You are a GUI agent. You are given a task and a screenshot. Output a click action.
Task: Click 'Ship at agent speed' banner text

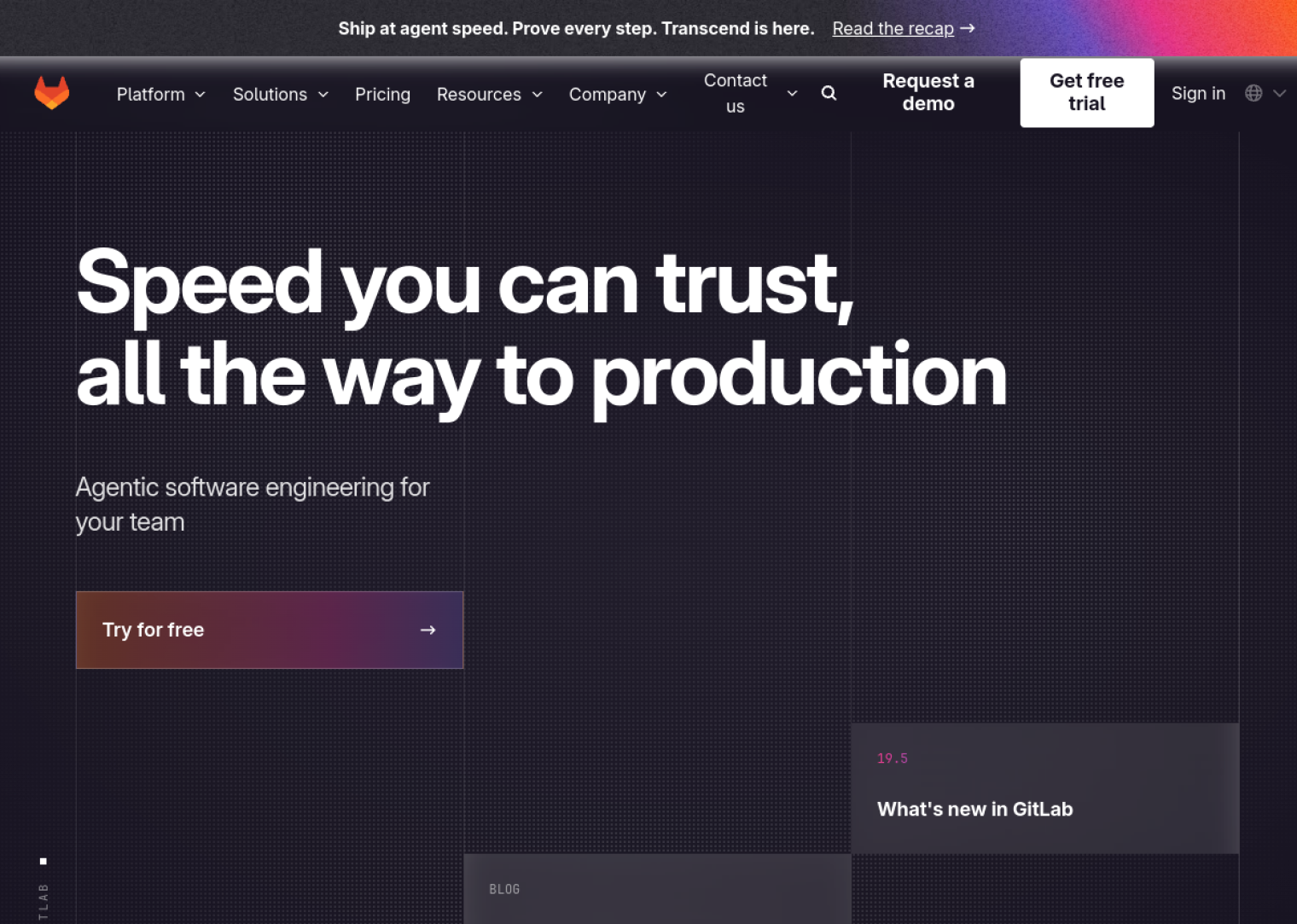576,28
